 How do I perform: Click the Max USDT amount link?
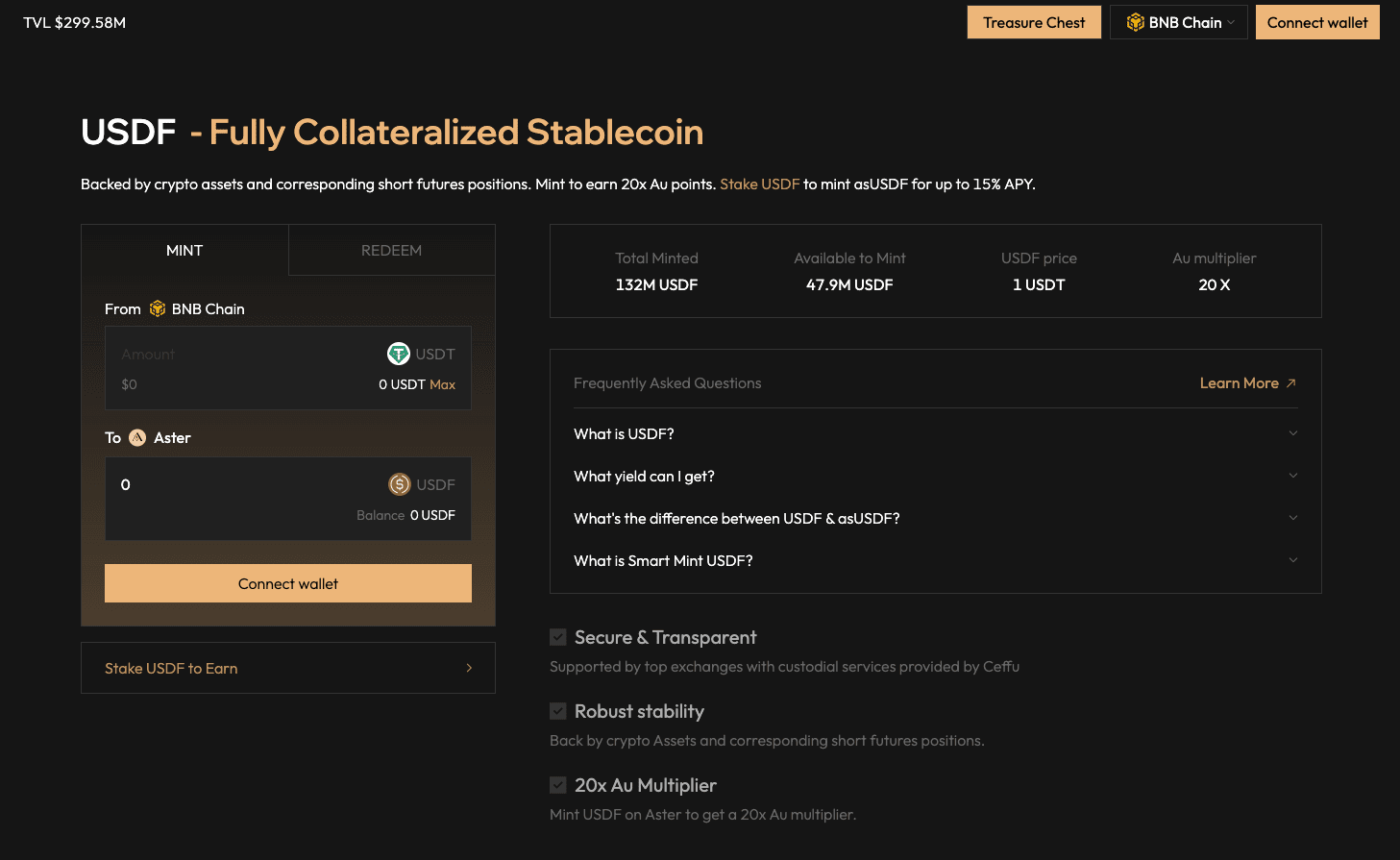click(x=443, y=384)
